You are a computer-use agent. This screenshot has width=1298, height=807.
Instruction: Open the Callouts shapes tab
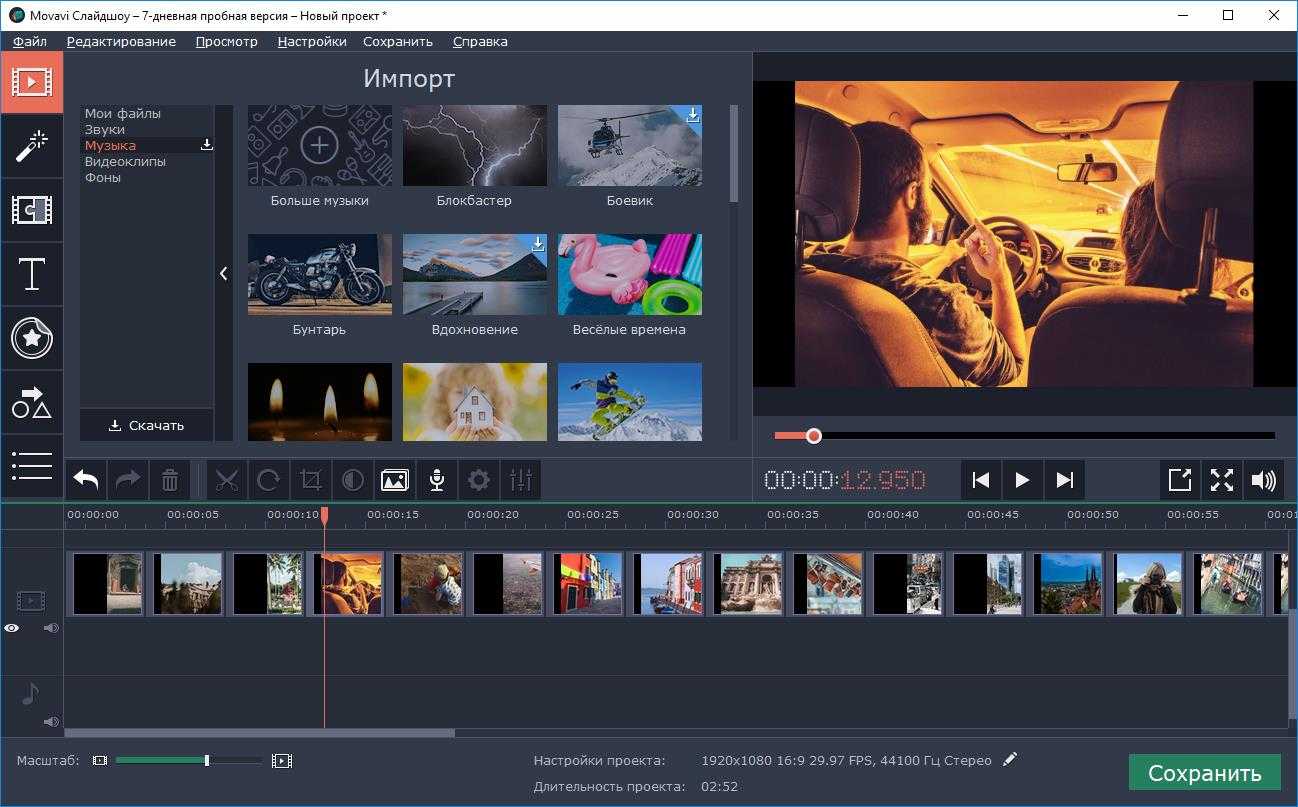pyautogui.click(x=32, y=403)
